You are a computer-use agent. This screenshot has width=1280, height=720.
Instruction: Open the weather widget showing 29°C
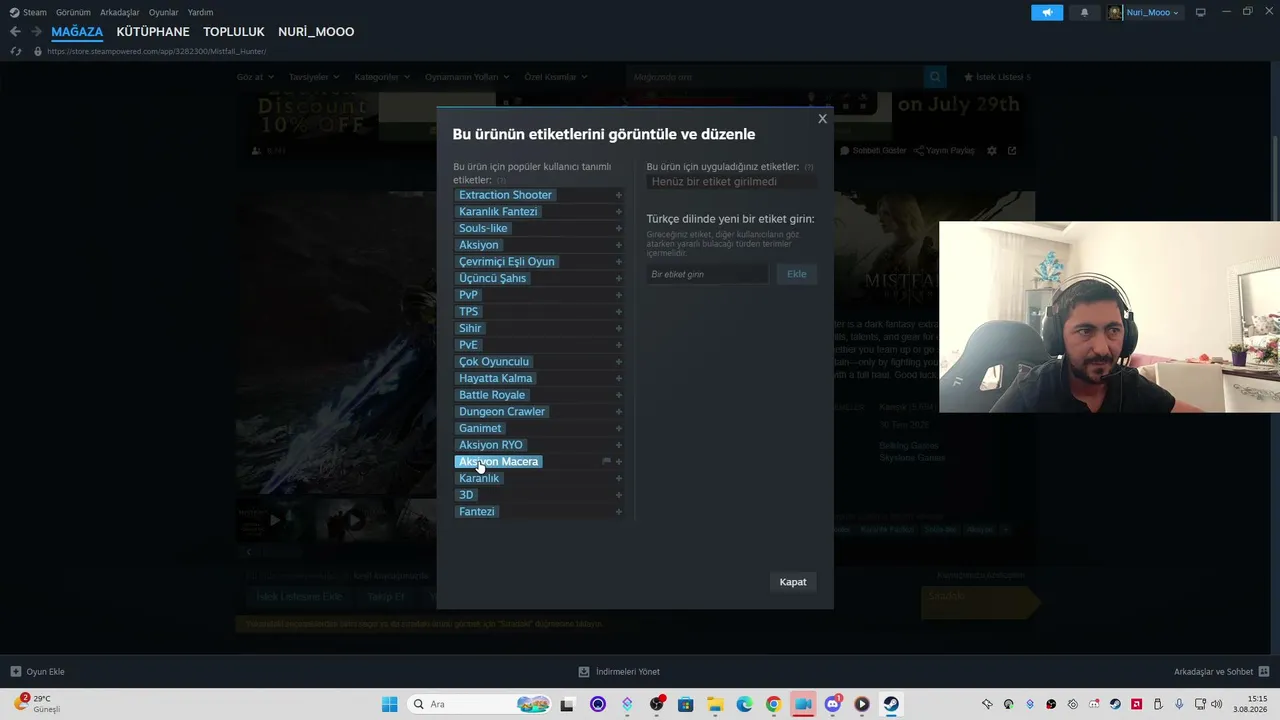38,704
